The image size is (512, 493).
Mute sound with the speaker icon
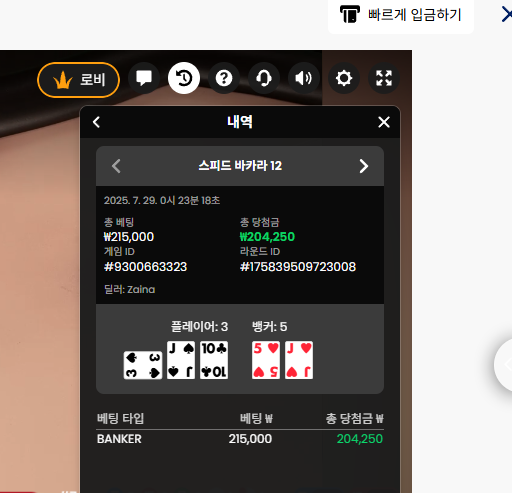(x=304, y=78)
